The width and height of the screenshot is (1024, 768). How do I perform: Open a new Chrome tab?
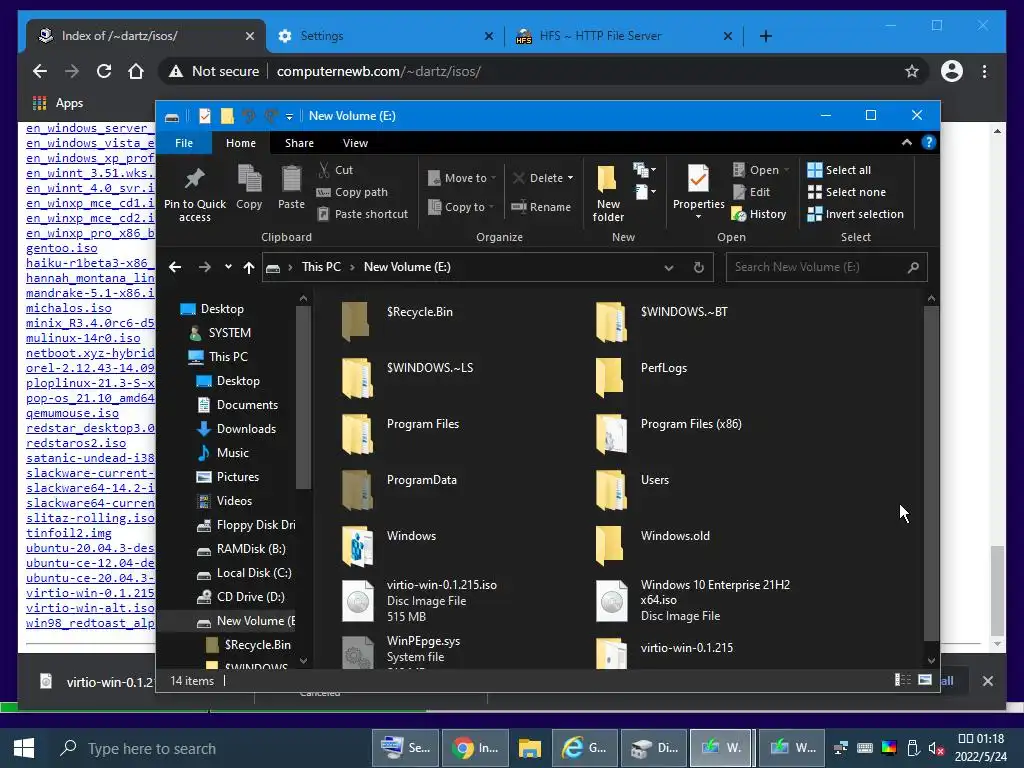[x=765, y=36]
